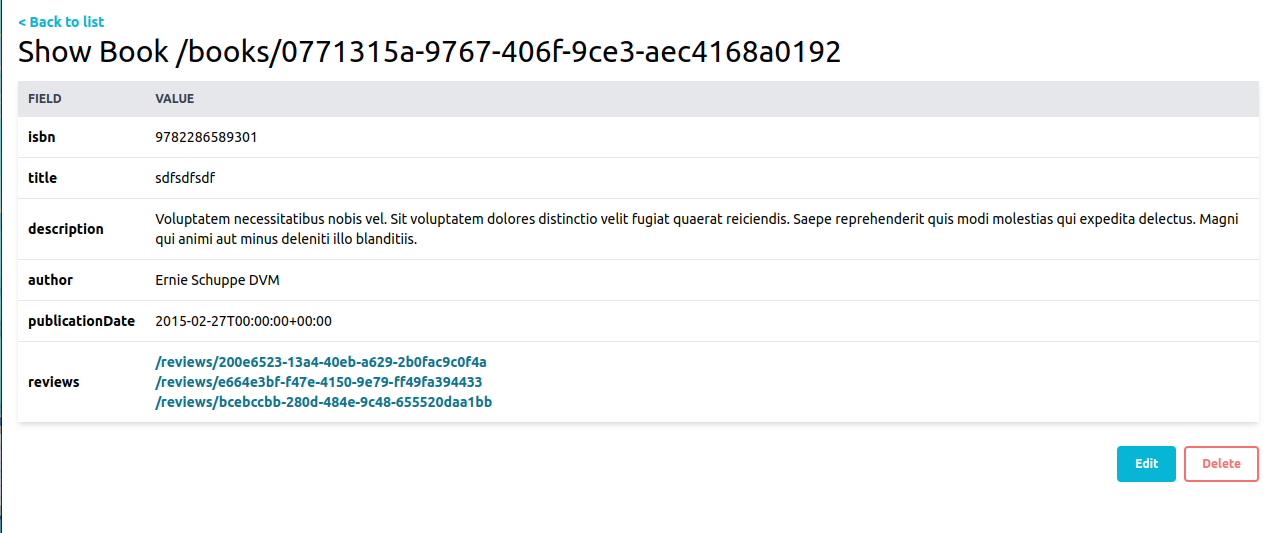Screen dimensions: 1268x533
Task: Open review link starting with 200e6523
Action: pyautogui.click(x=321, y=362)
